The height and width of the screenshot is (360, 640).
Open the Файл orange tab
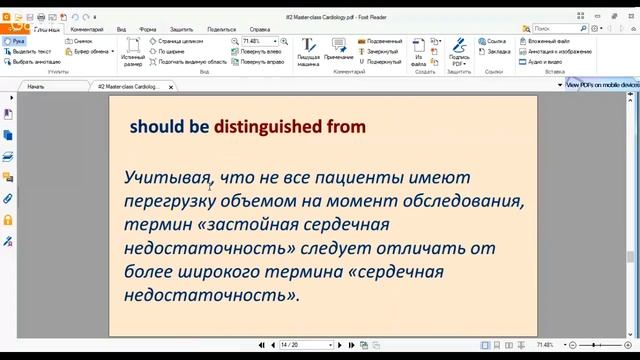(15, 29)
